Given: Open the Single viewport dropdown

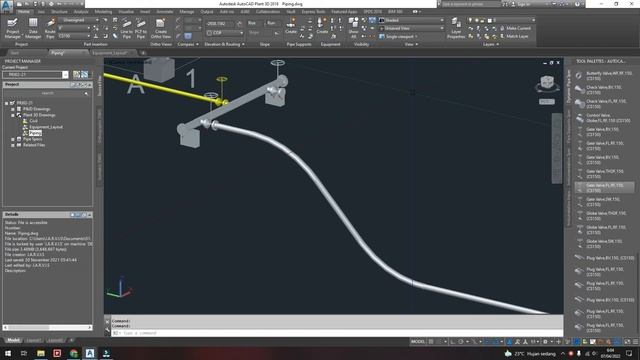Looking at the screenshot, I should [398, 36].
